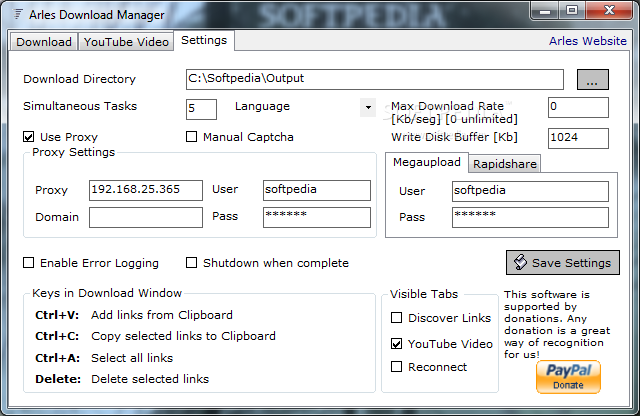The image size is (640, 416).
Task: Minimize the Arles Download Manager window
Action: (x=544, y=11)
